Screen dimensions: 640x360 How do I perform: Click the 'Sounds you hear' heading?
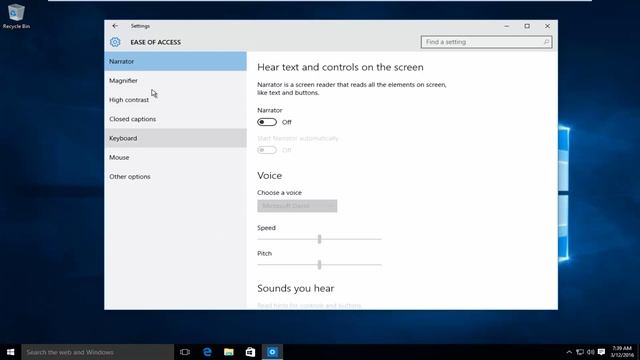click(x=296, y=288)
